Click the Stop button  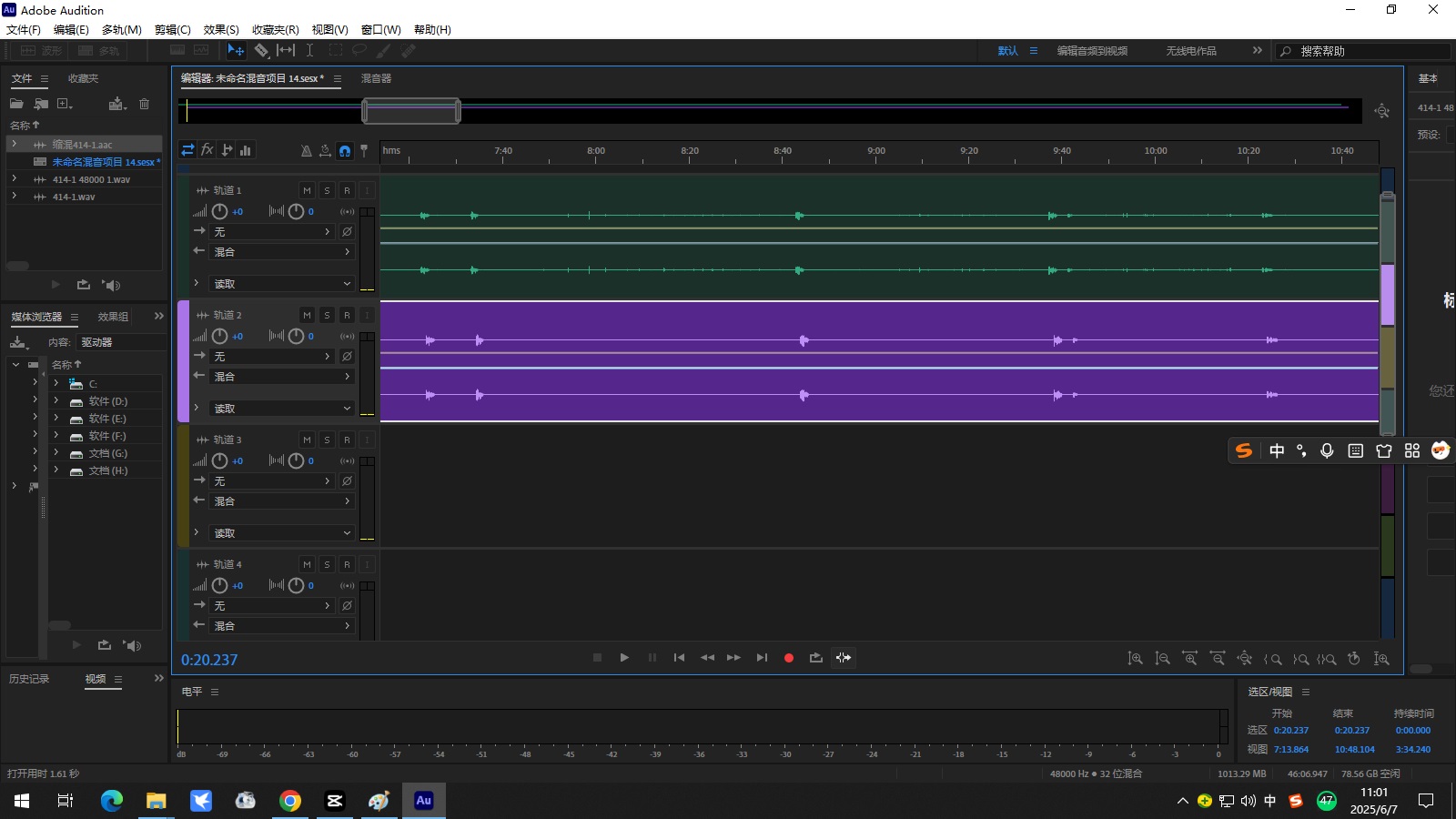[597, 657]
